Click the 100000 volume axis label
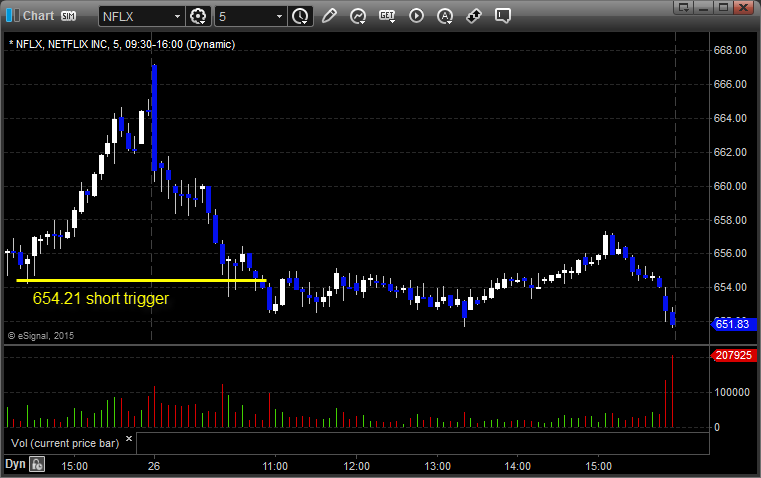761x478 pixels. click(732, 392)
